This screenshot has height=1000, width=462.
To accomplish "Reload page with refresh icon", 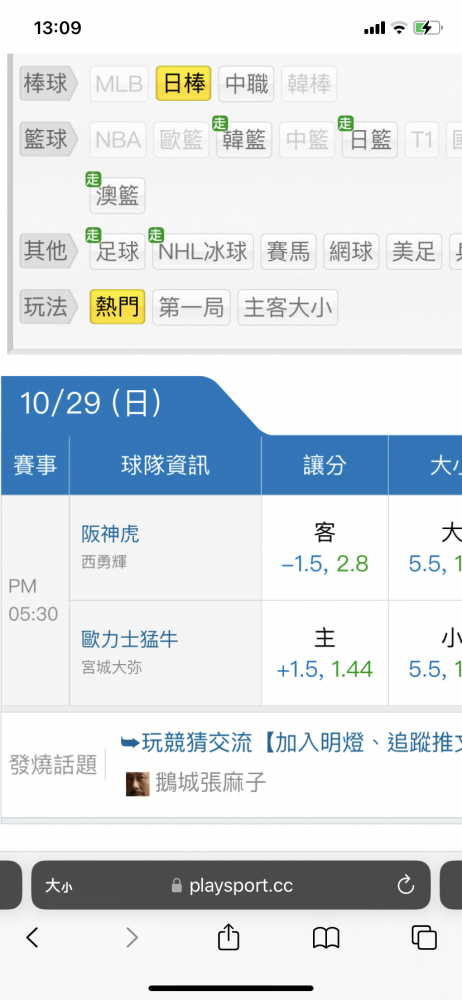I will pyautogui.click(x=406, y=885).
